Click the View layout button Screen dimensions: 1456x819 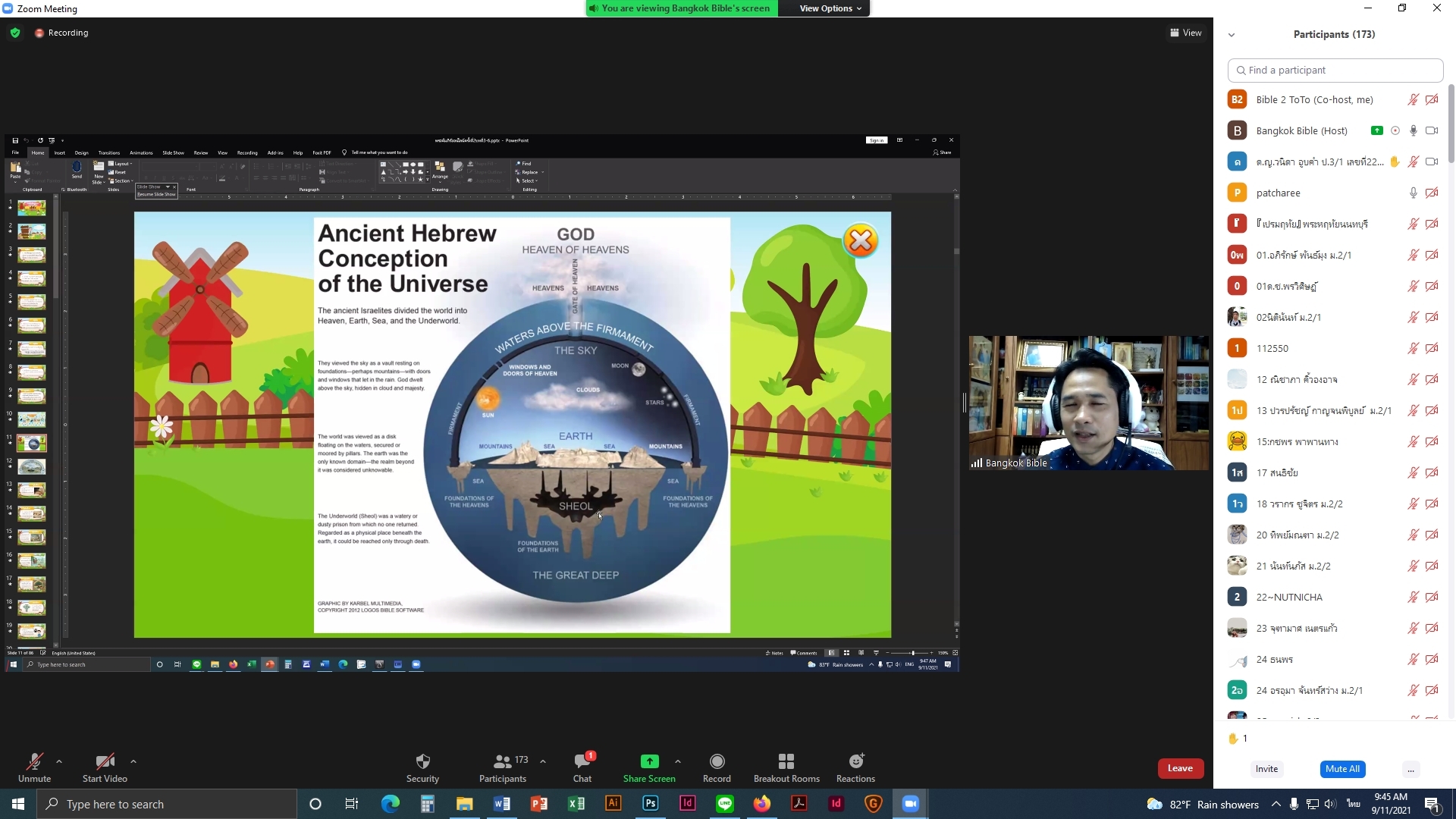1186,33
